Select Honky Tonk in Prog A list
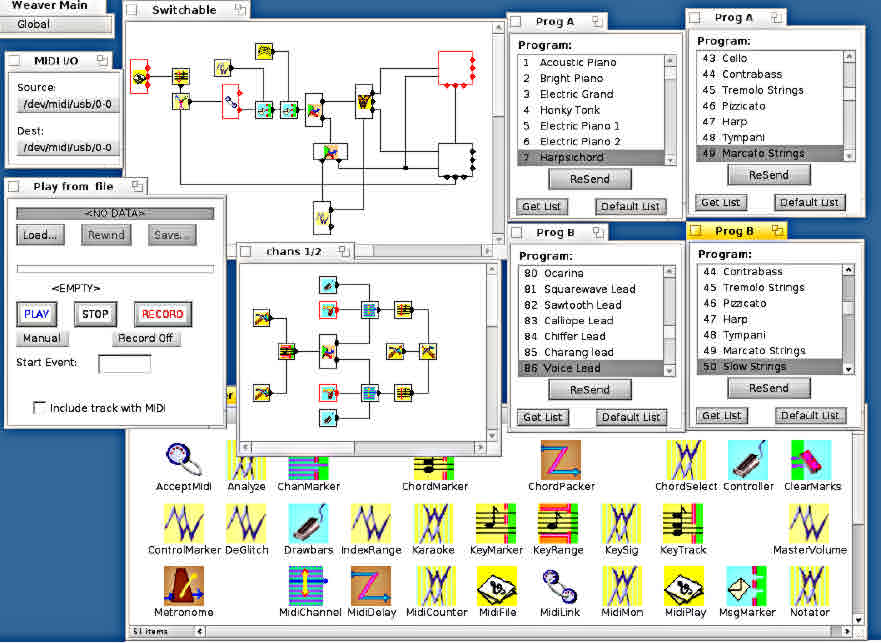The width and height of the screenshot is (881, 643). pos(591,110)
